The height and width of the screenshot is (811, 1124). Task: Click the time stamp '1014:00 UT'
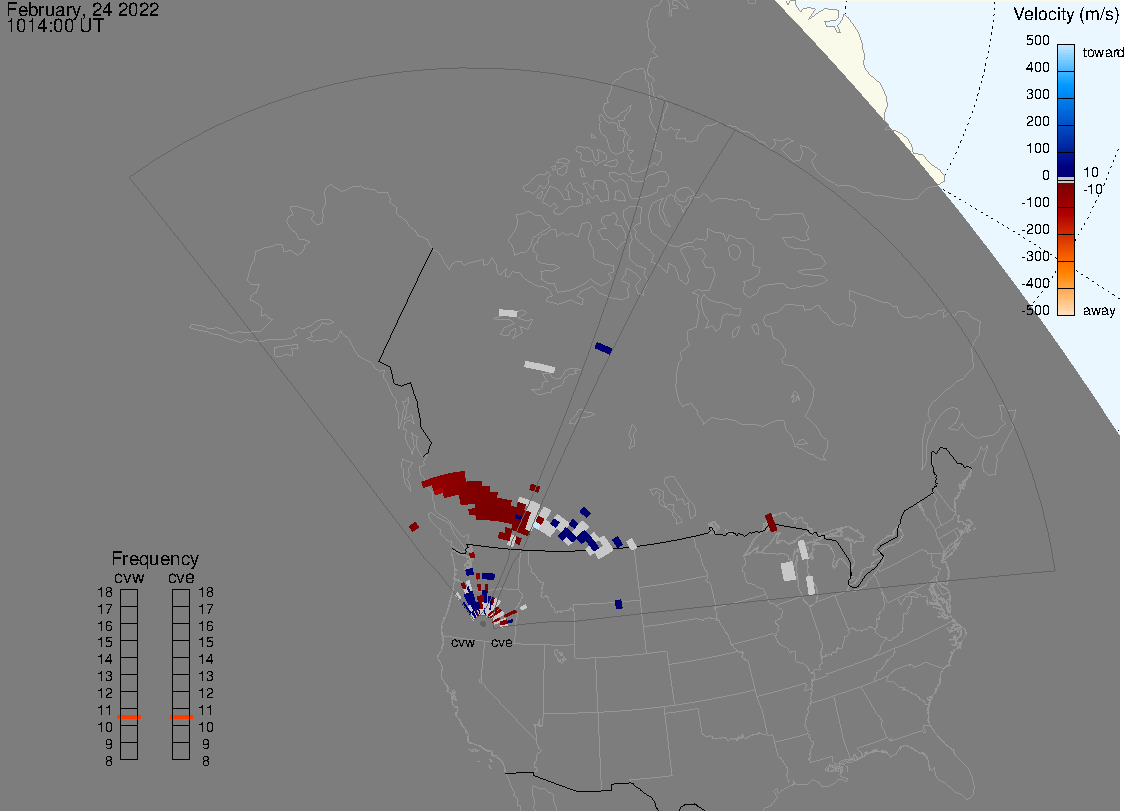[x=55, y=27]
